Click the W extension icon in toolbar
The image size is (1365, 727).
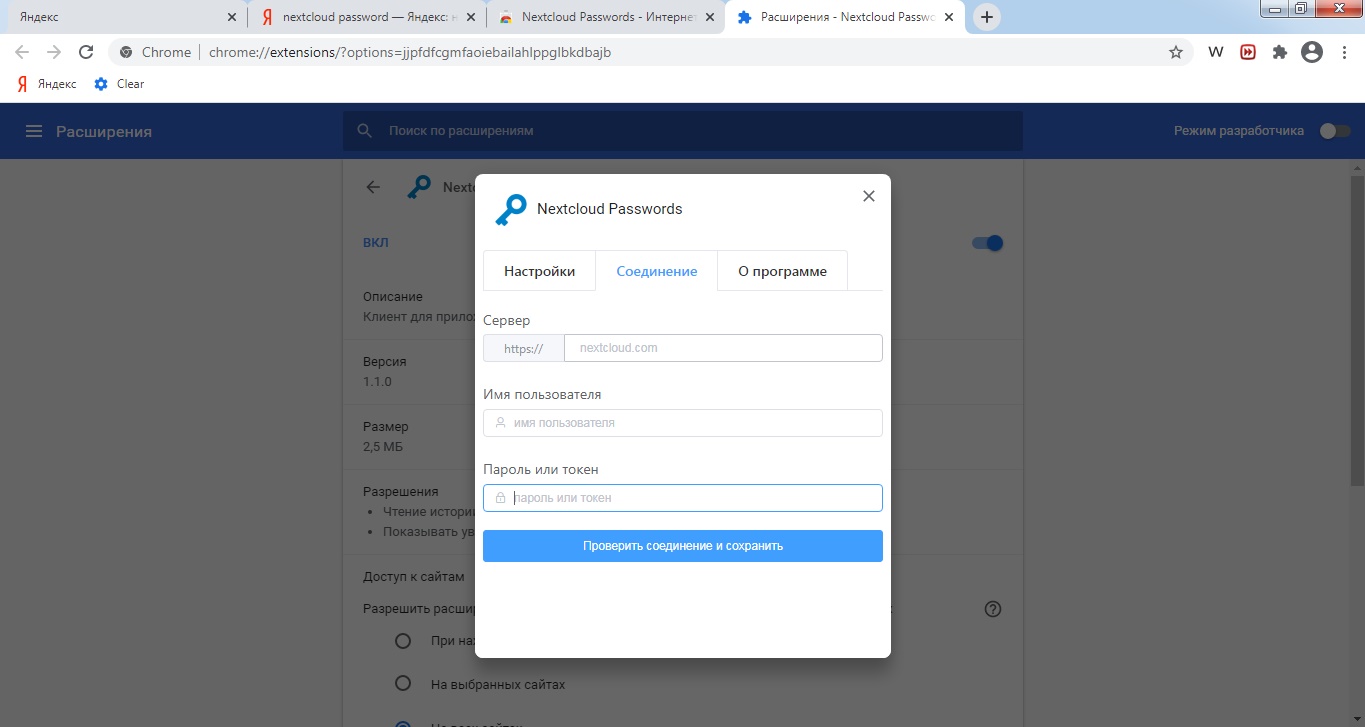(1215, 51)
